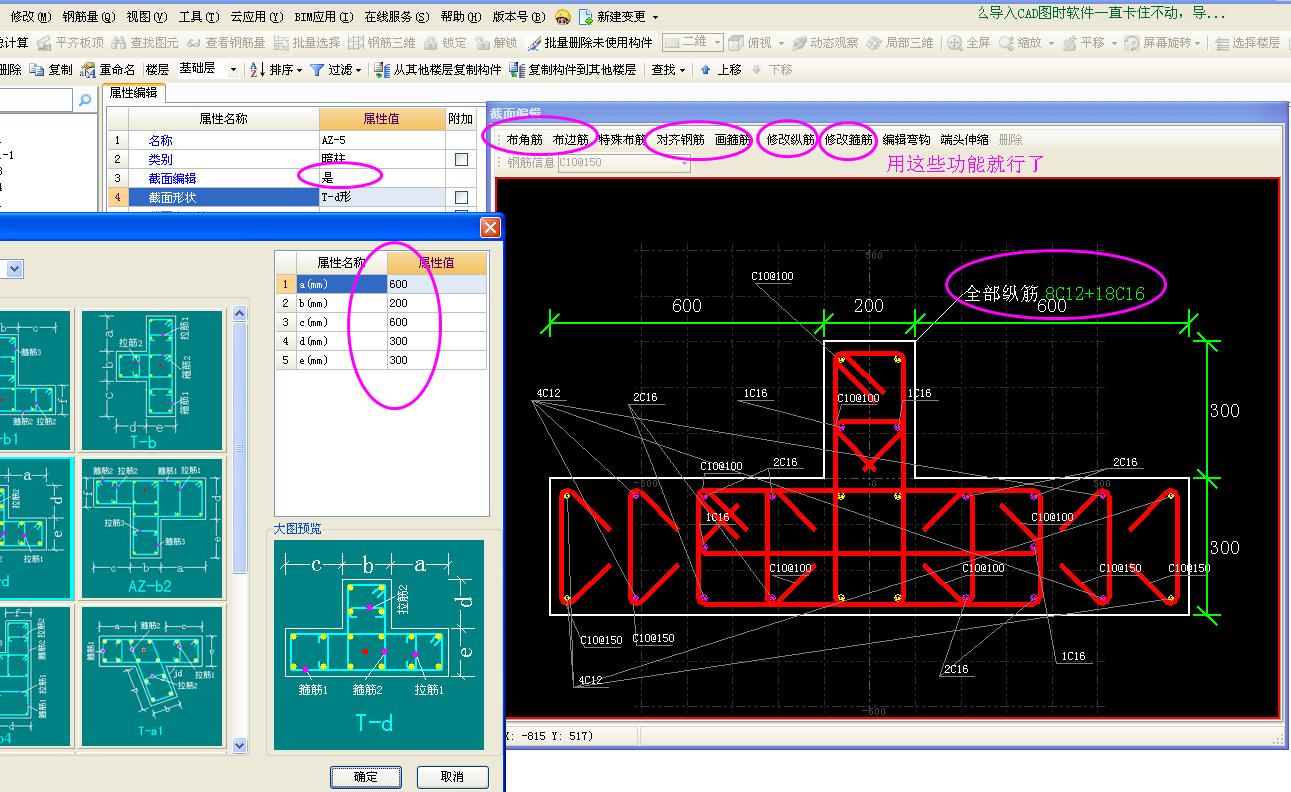The height and width of the screenshot is (792, 1291).
Task: Toggle 附加 checkbox for 类别 row
Action: [x=461, y=159]
